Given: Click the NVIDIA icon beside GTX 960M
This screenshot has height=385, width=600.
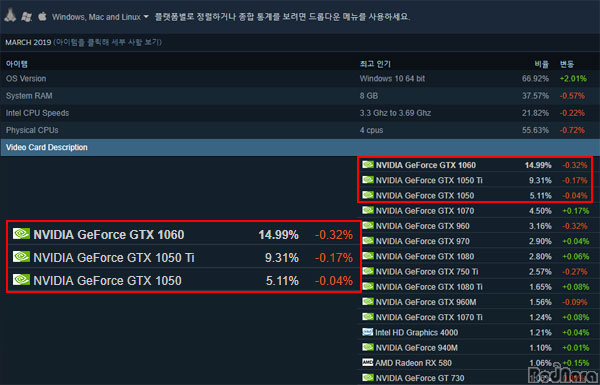Looking at the screenshot, I should click(368, 302).
